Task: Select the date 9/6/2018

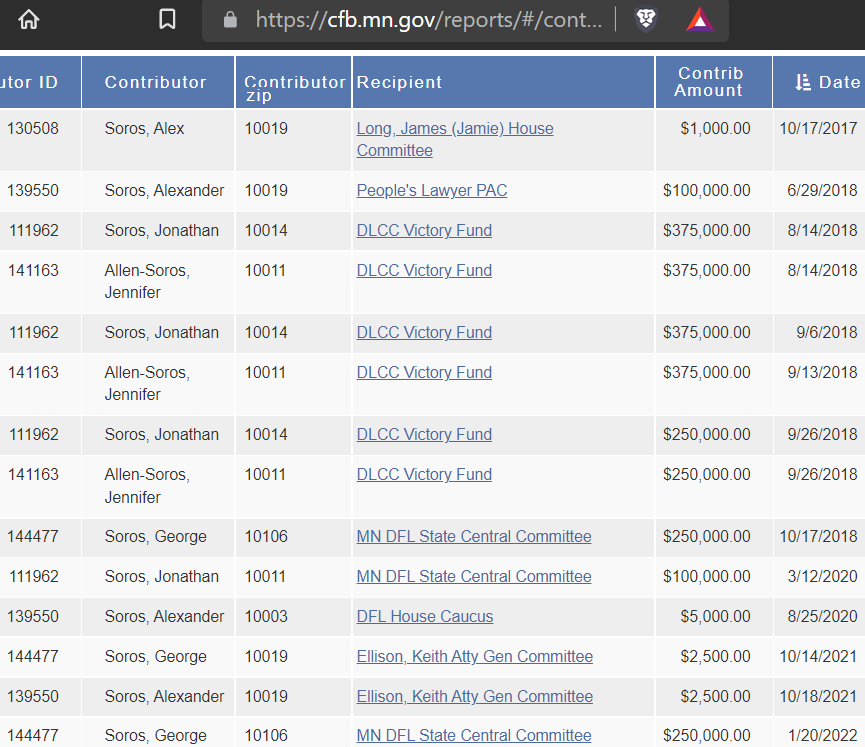Action: tap(826, 332)
